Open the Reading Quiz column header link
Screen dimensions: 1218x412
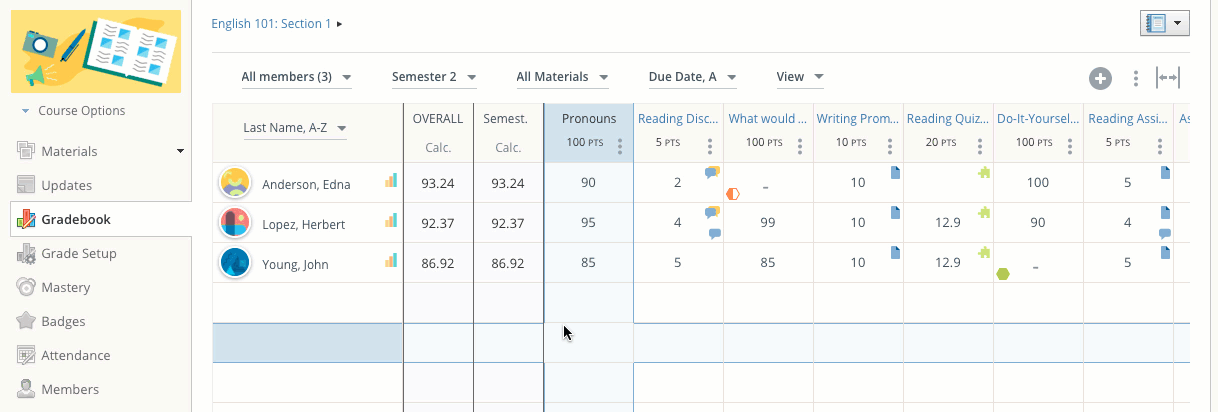[943, 119]
